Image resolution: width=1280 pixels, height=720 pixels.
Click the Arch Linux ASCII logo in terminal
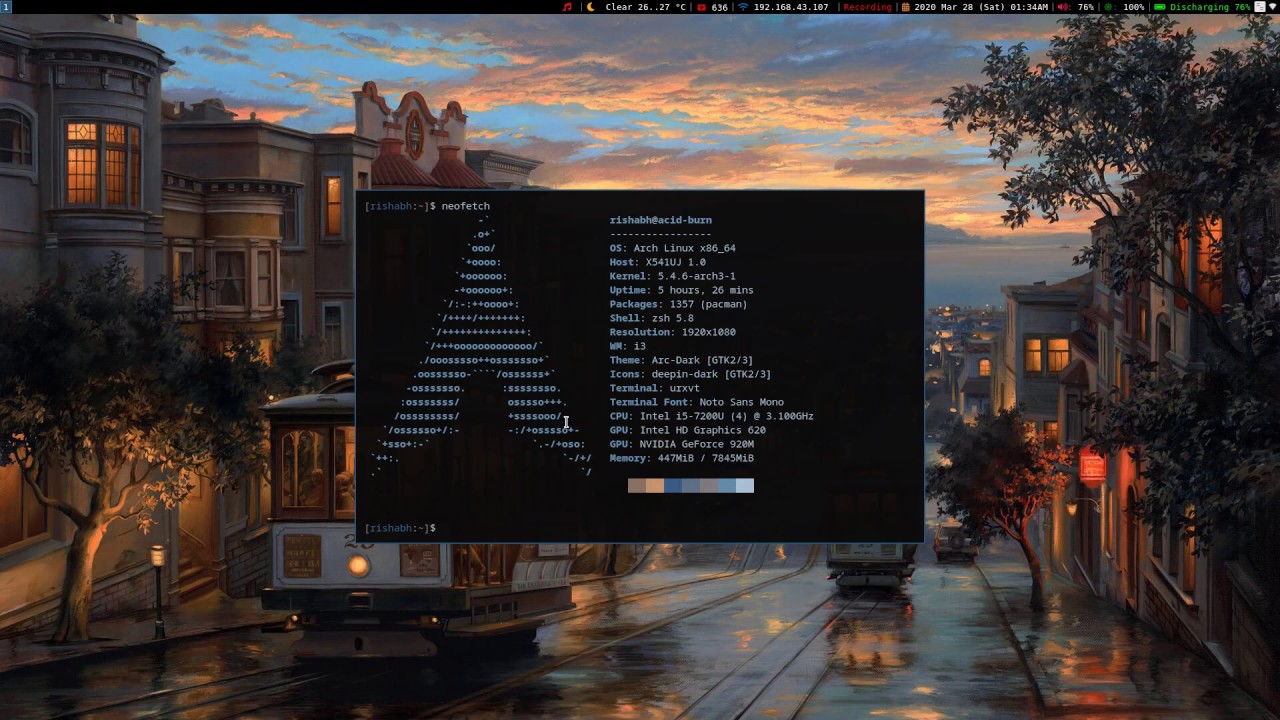coord(482,346)
